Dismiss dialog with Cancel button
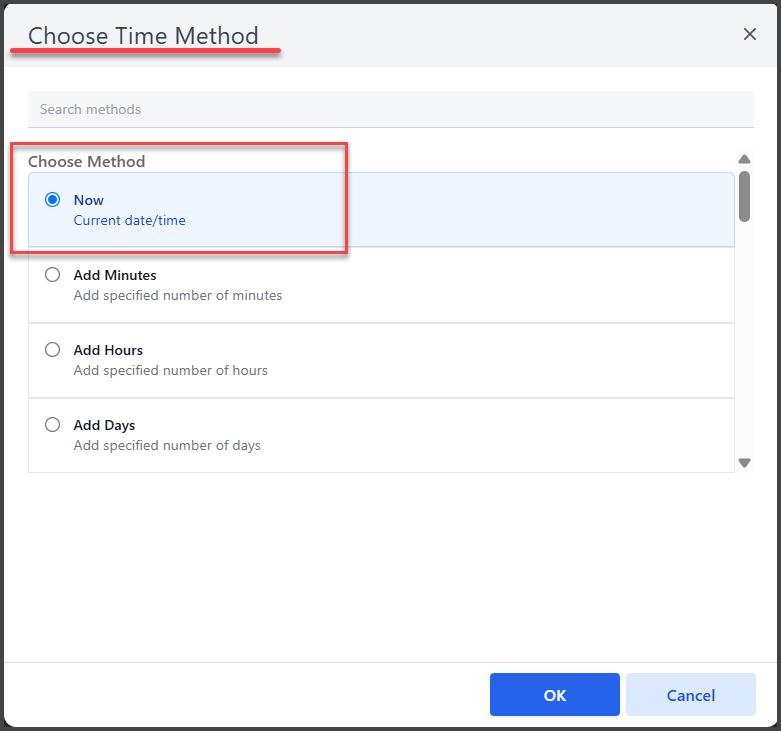Screen dimensions: 781x731 click(690, 695)
